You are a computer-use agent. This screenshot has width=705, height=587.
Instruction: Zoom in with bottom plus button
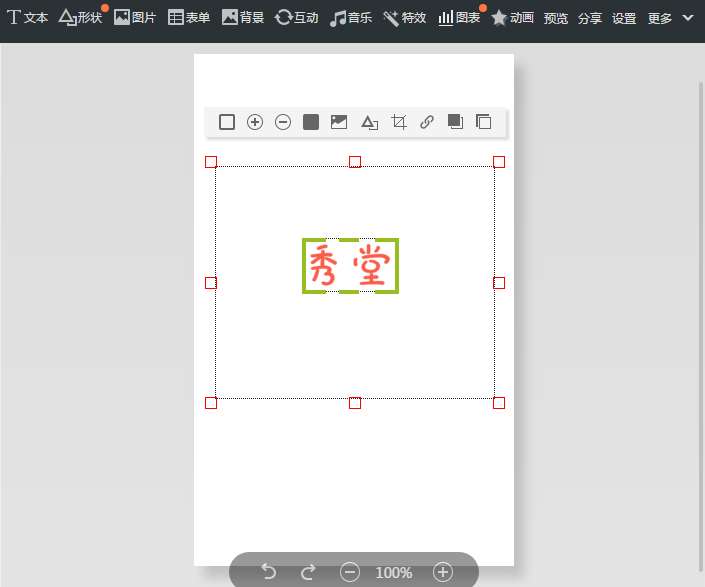(x=443, y=572)
